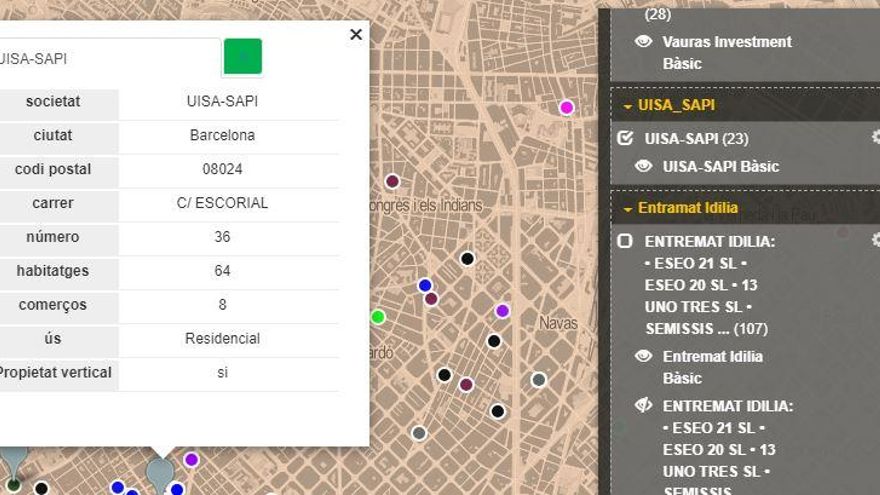Image resolution: width=880 pixels, height=495 pixels.
Task: Click the blue marker above the maroon dot
Action: tap(425, 285)
